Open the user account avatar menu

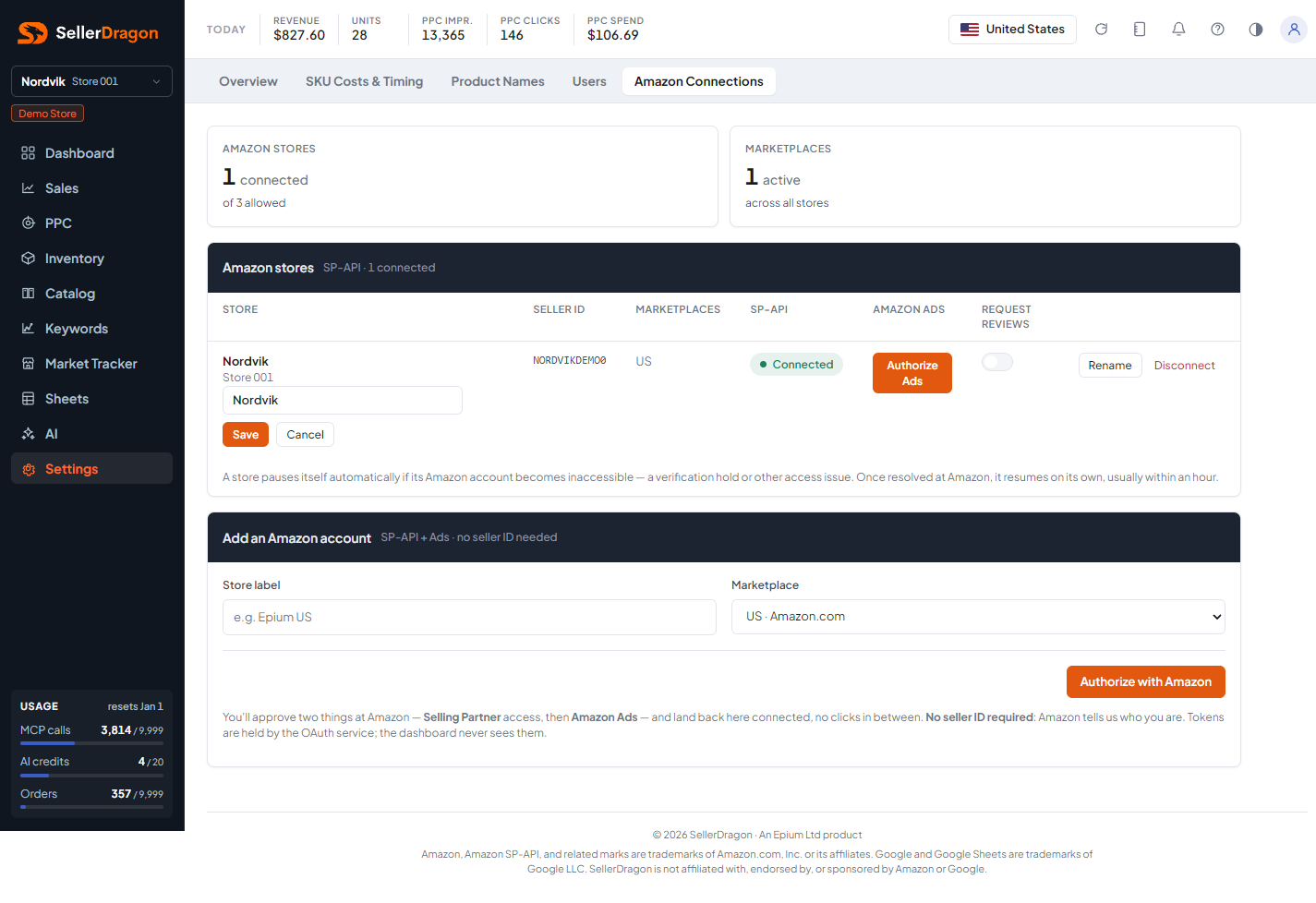tap(1294, 30)
